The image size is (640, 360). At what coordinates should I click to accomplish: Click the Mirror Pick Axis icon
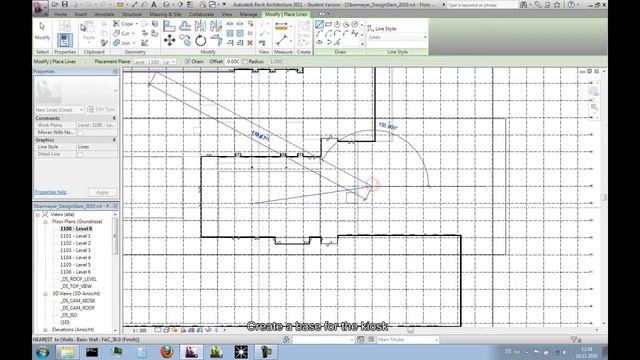coord(200,26)
